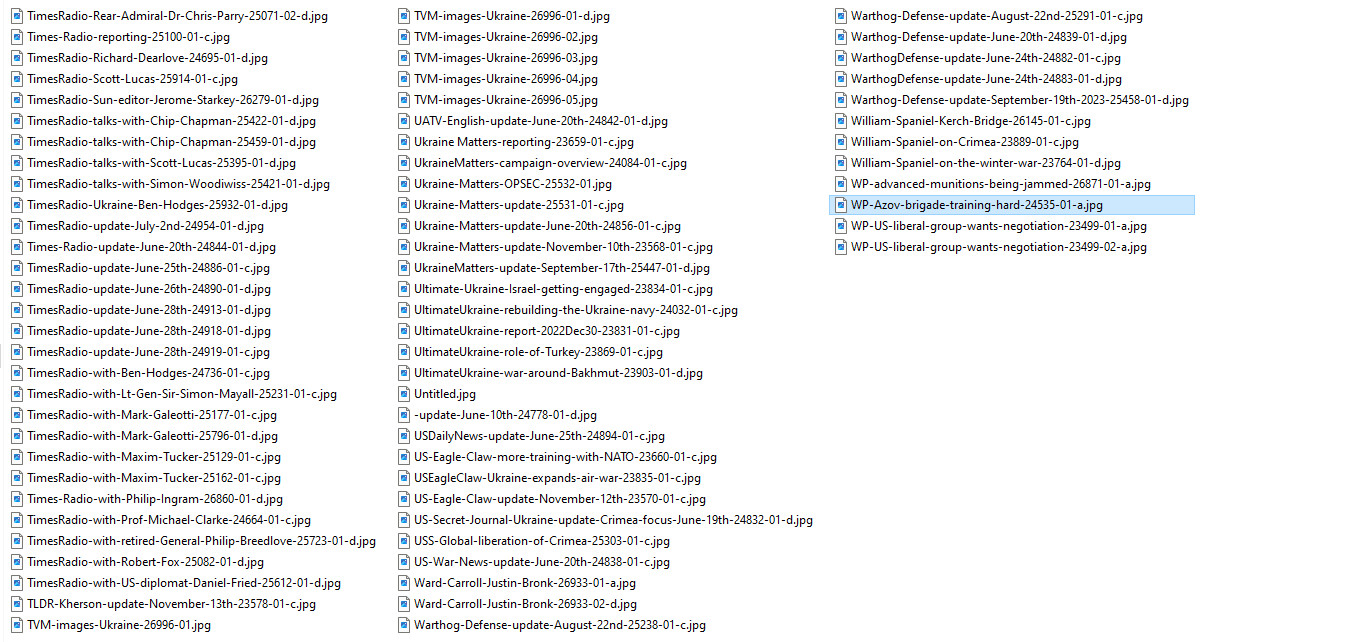The height and width of the screenshot is (642, 1345).
Task: Click icon of UATV-English-update-June-20th-24842-01-d.jpg
Action: click(x=404, y=121)
